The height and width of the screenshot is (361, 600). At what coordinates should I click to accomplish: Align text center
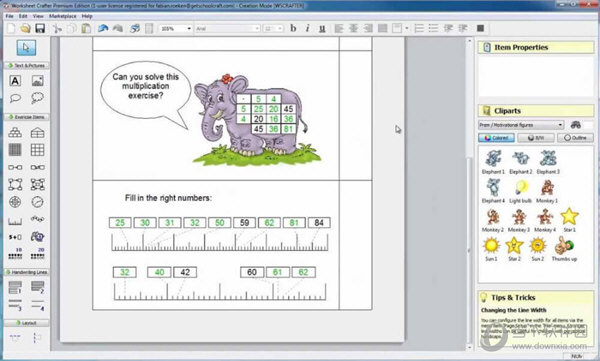[x=353, y=28]
